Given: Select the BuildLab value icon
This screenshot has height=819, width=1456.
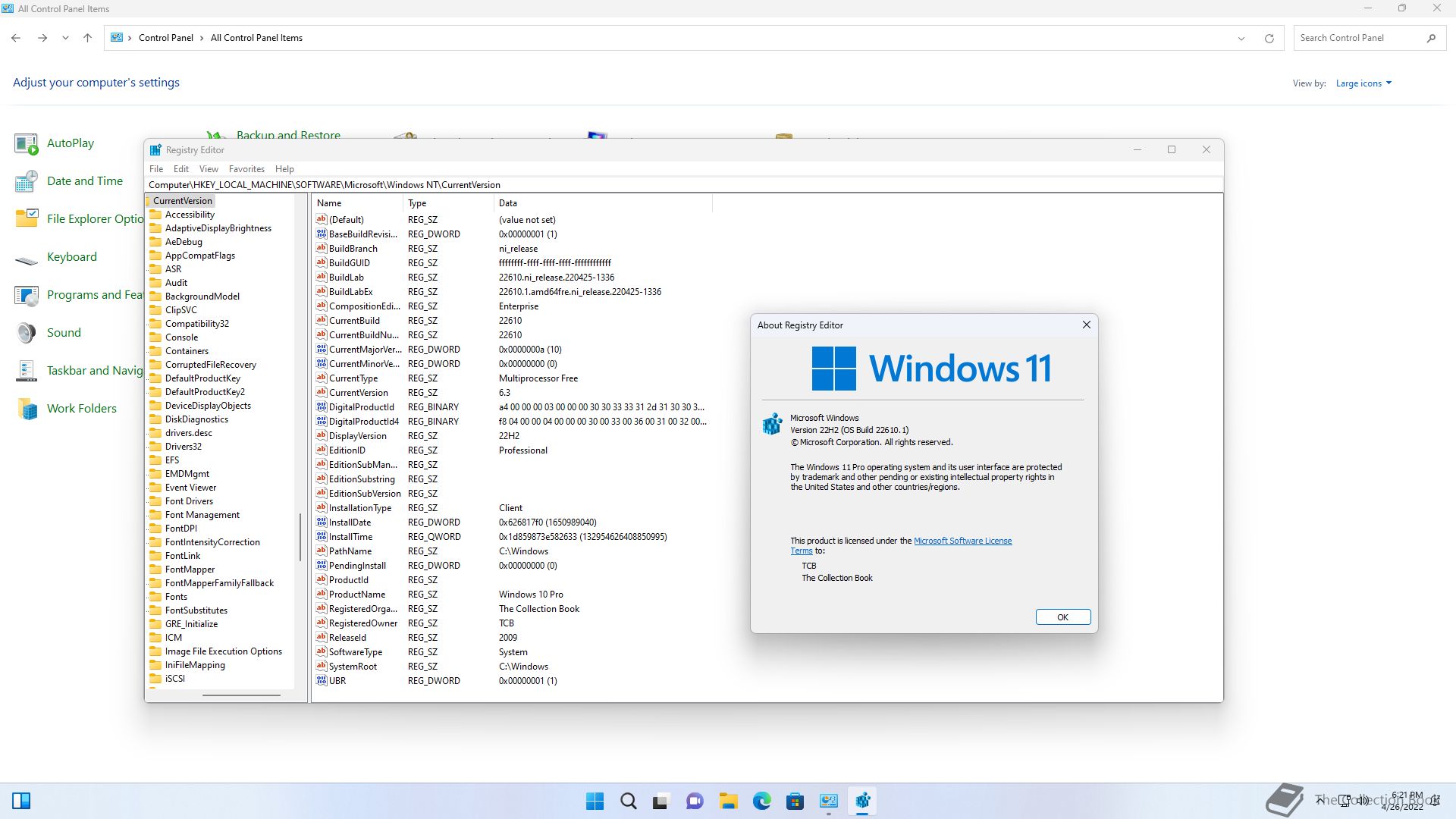Looking at the screenshot, I should click(322, 278).
